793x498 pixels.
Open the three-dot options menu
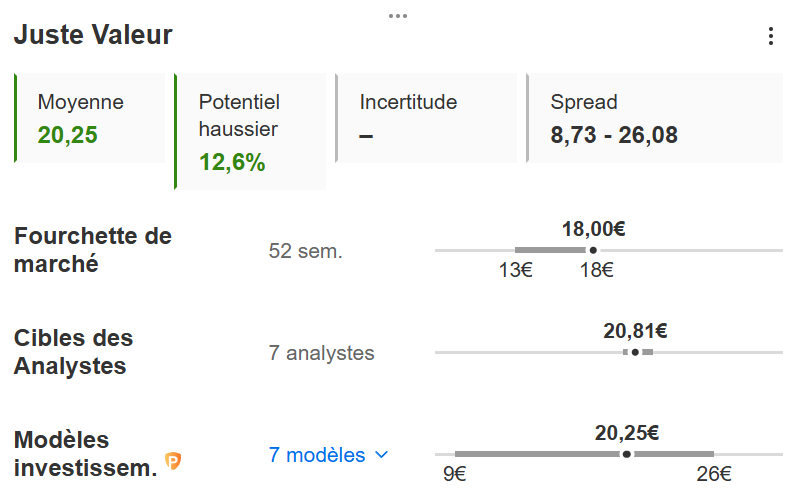770,36
